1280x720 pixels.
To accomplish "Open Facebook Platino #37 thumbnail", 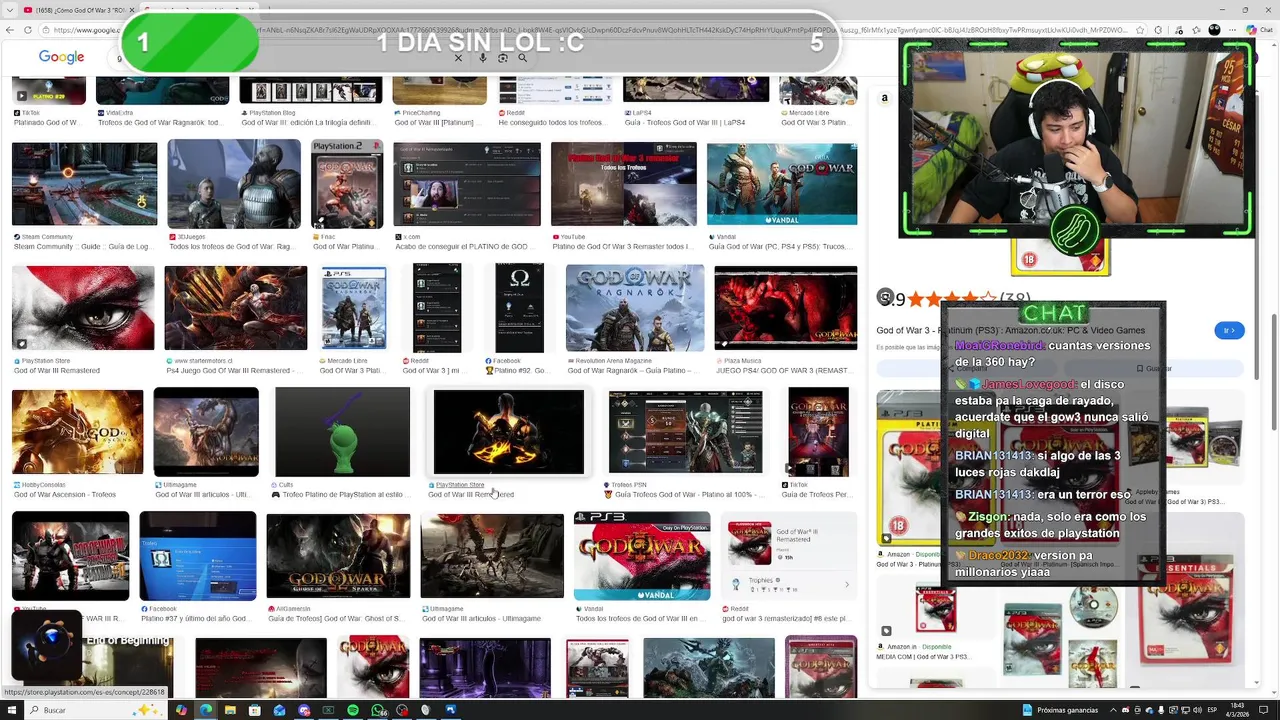I will [x=197, y=556].
